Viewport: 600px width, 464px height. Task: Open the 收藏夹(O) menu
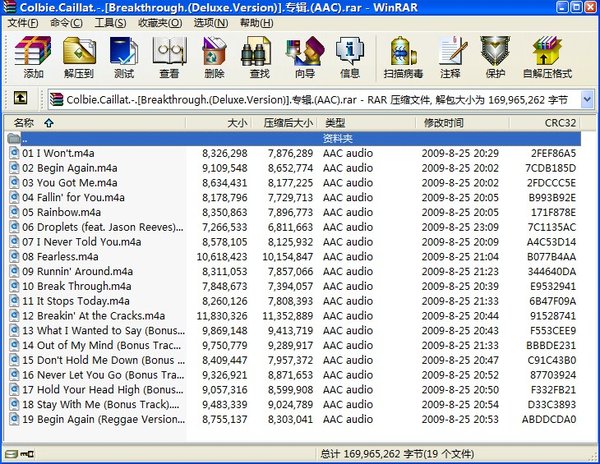tap(160, 23)
